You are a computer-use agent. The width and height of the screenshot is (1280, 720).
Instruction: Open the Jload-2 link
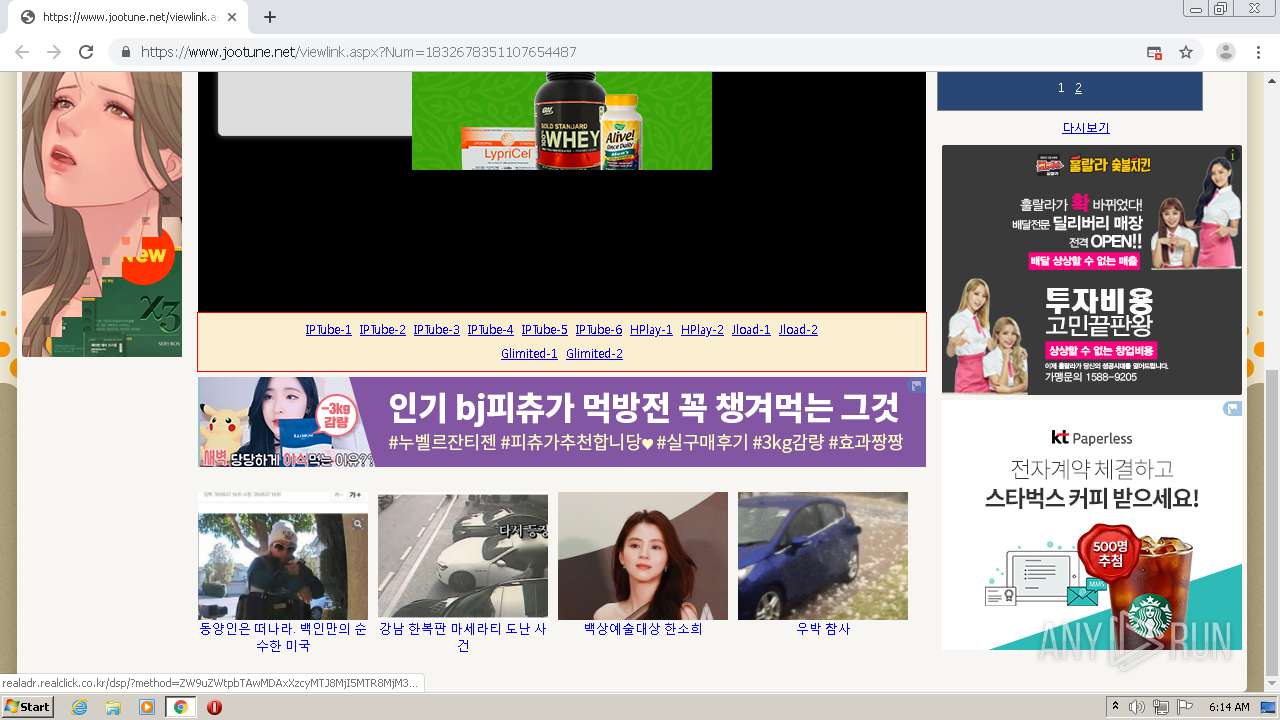tap(798, 330)
